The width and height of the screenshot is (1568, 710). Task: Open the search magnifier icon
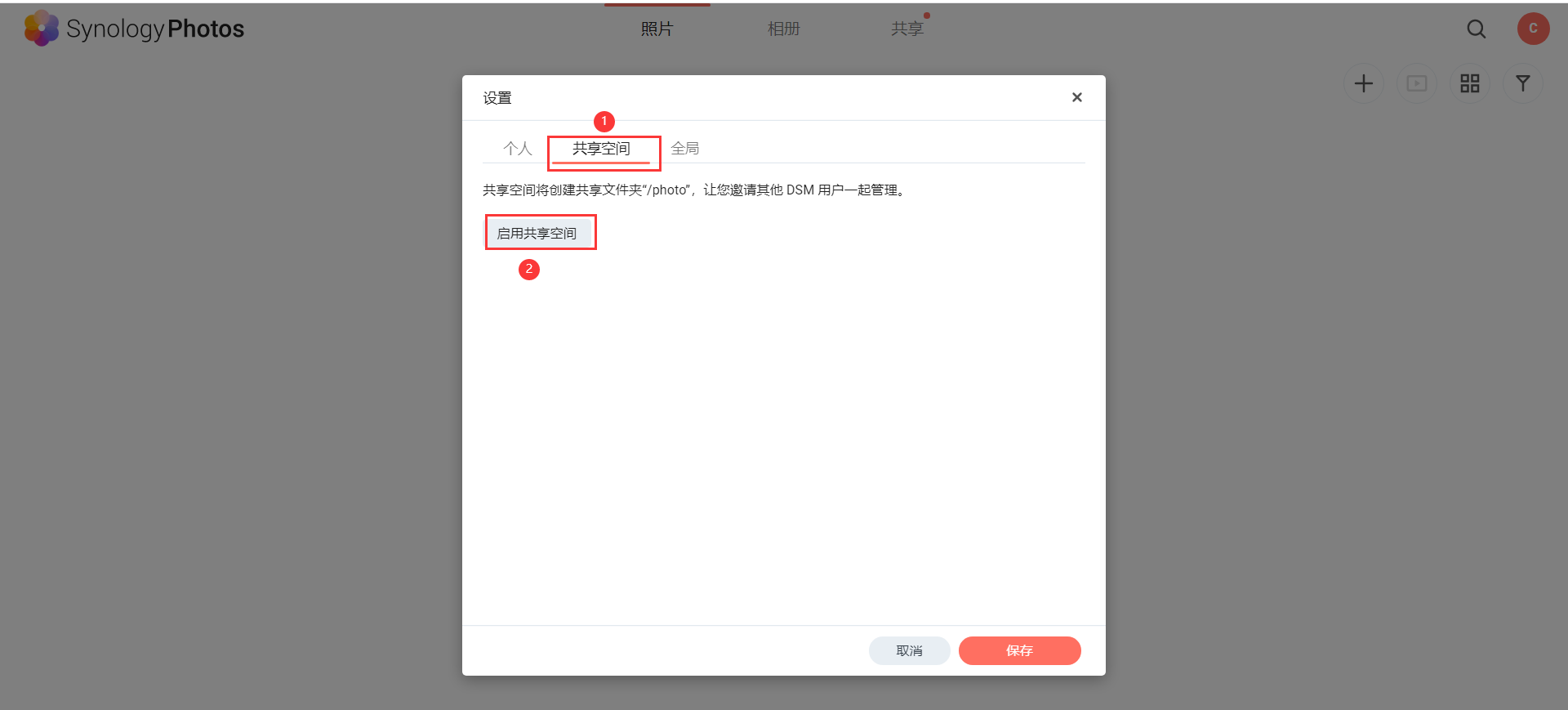[x=1476, y=29]
